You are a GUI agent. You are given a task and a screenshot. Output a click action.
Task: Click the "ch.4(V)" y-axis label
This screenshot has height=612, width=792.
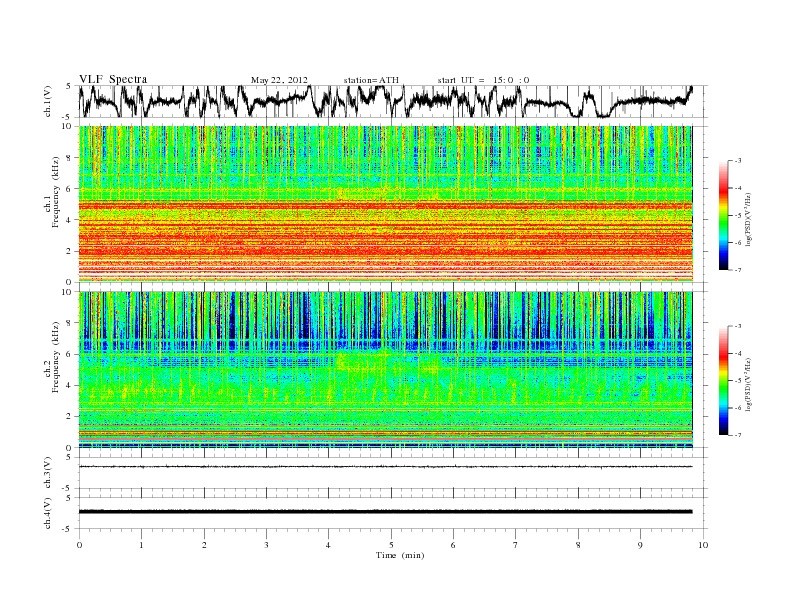pos(48,515)
